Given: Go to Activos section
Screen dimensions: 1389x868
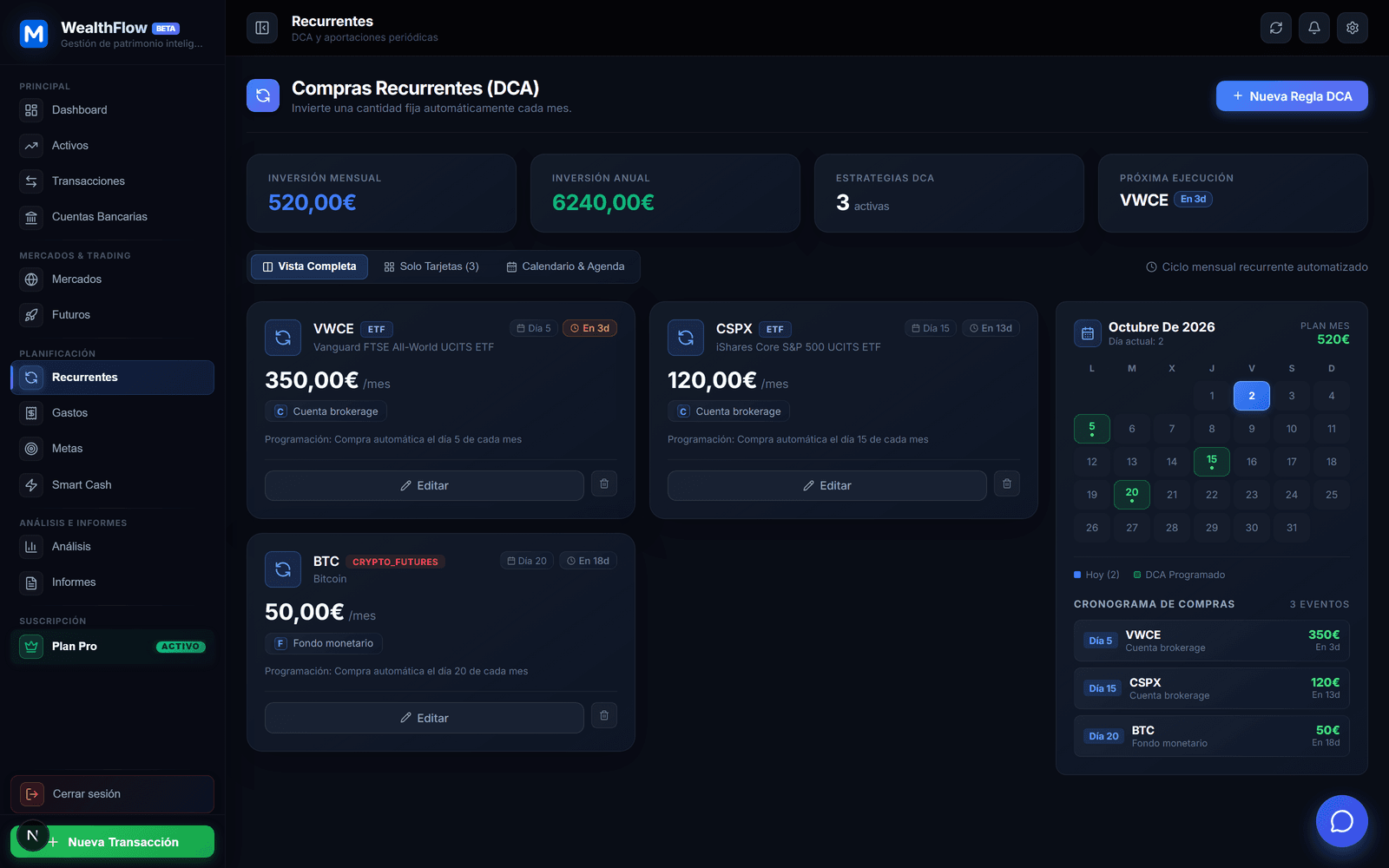Looking at the screenshot, I should (x=113, y=146).
